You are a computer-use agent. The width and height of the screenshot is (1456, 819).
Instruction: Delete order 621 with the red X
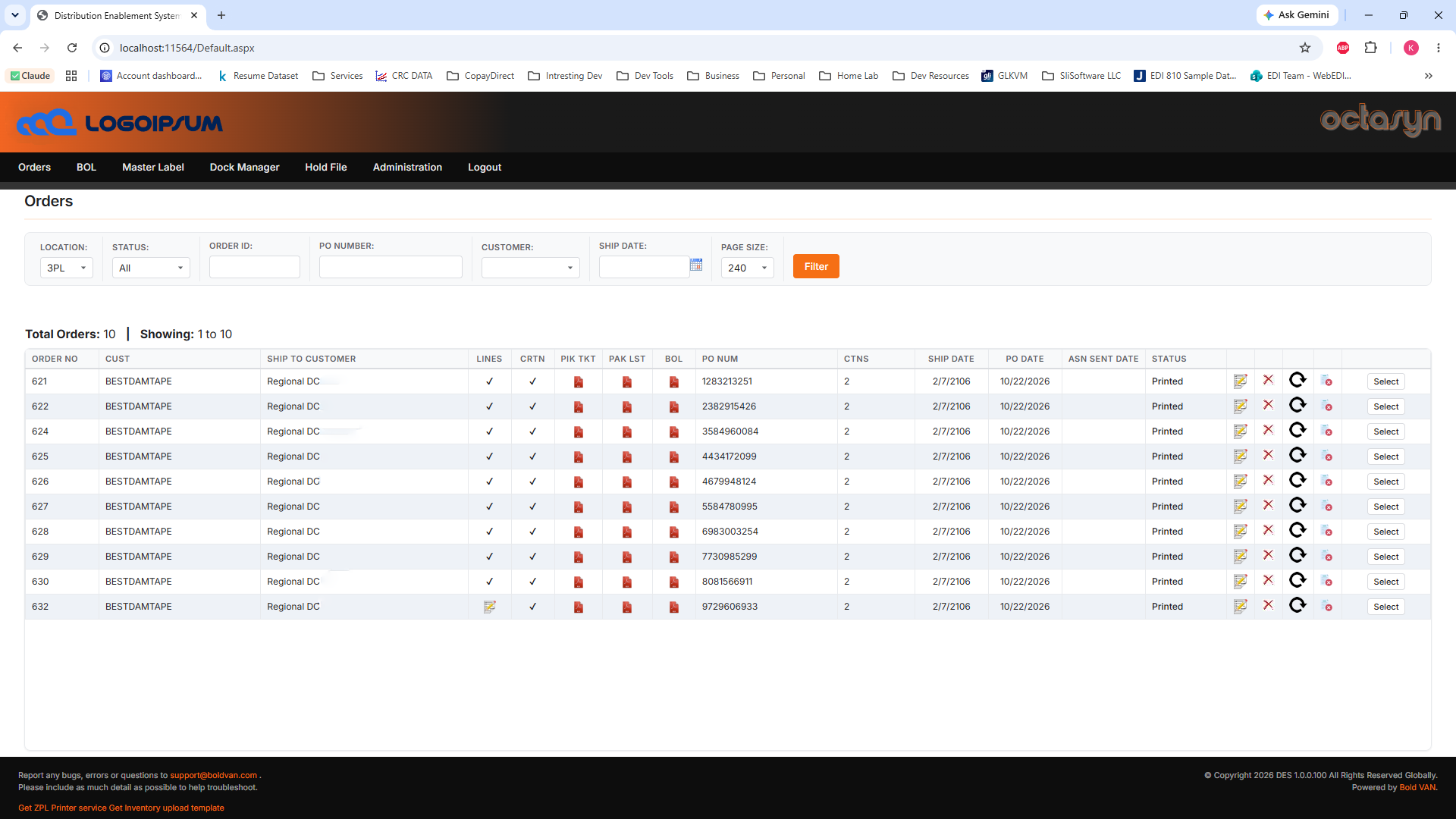coord(1268,380)
